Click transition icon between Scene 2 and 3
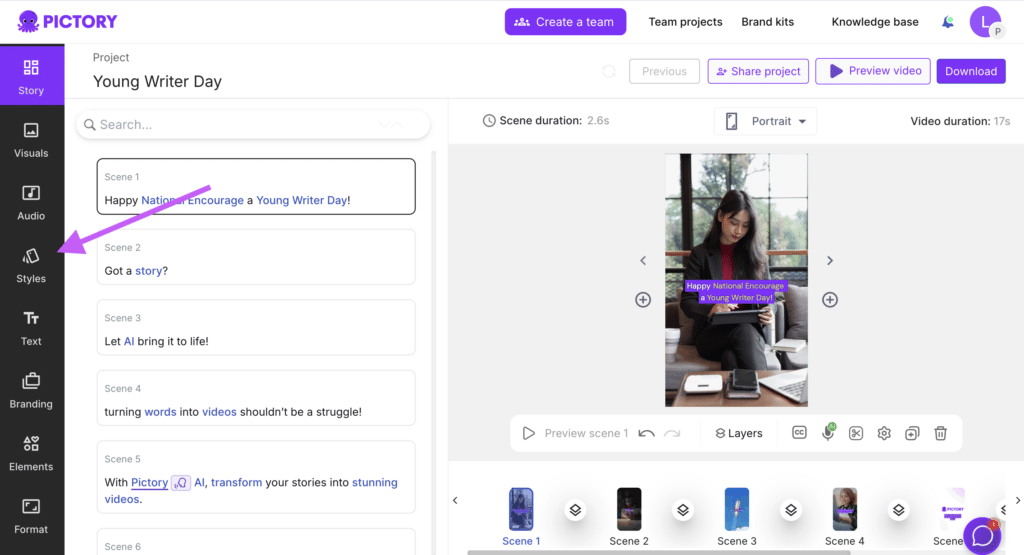 683,510
